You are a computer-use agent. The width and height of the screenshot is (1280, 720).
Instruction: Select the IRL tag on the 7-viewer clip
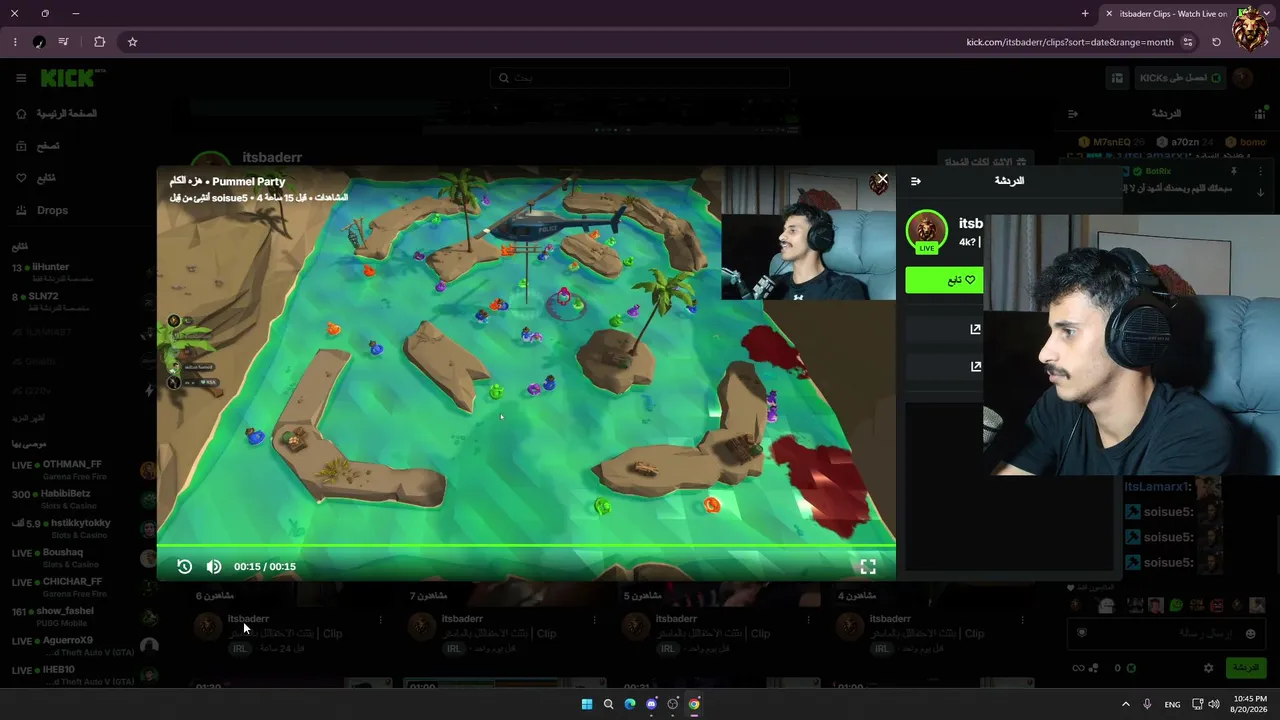tap(454, 649)
